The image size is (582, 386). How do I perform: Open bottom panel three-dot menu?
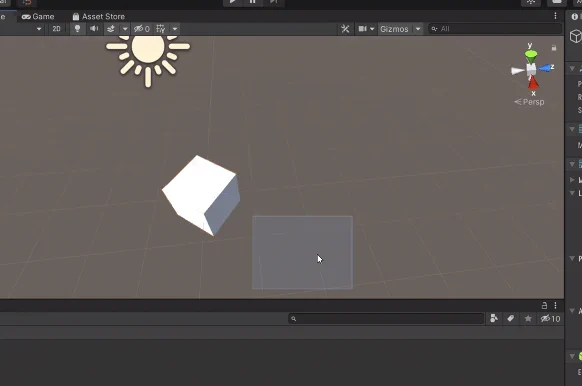click(555, 305)
